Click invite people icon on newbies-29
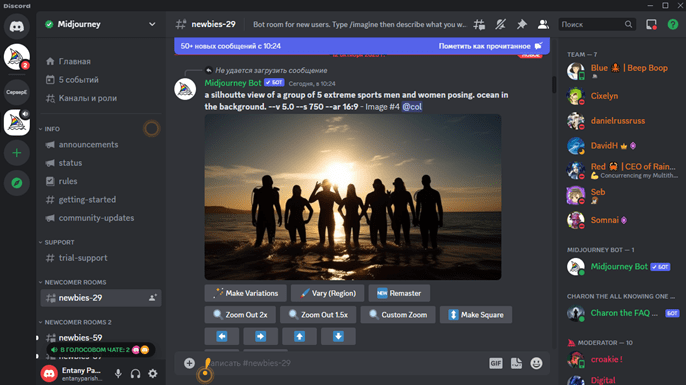The image size is (686, 385). point(152,298)
